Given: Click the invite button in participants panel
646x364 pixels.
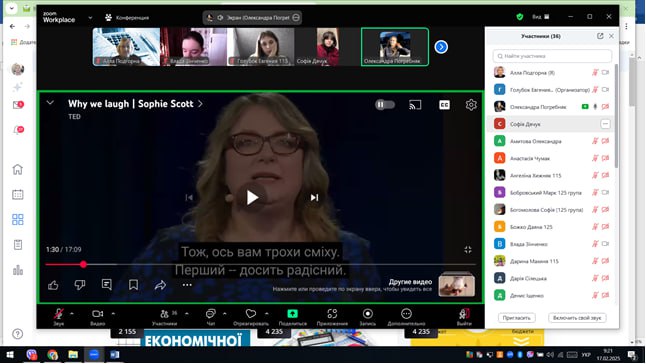Looking at the screenshot, I should coord(517,318).
